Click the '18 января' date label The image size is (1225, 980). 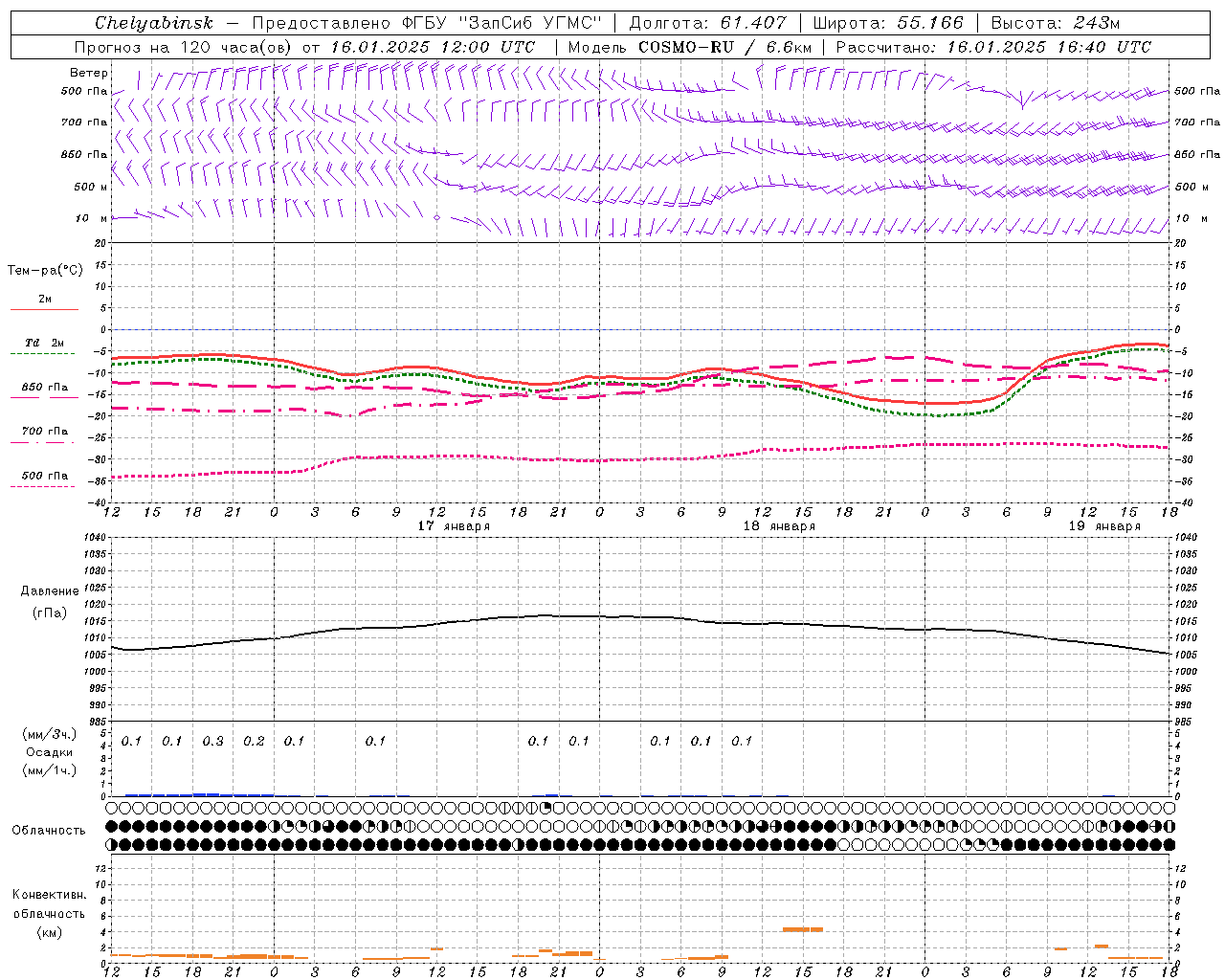click(x=779, y=526)
